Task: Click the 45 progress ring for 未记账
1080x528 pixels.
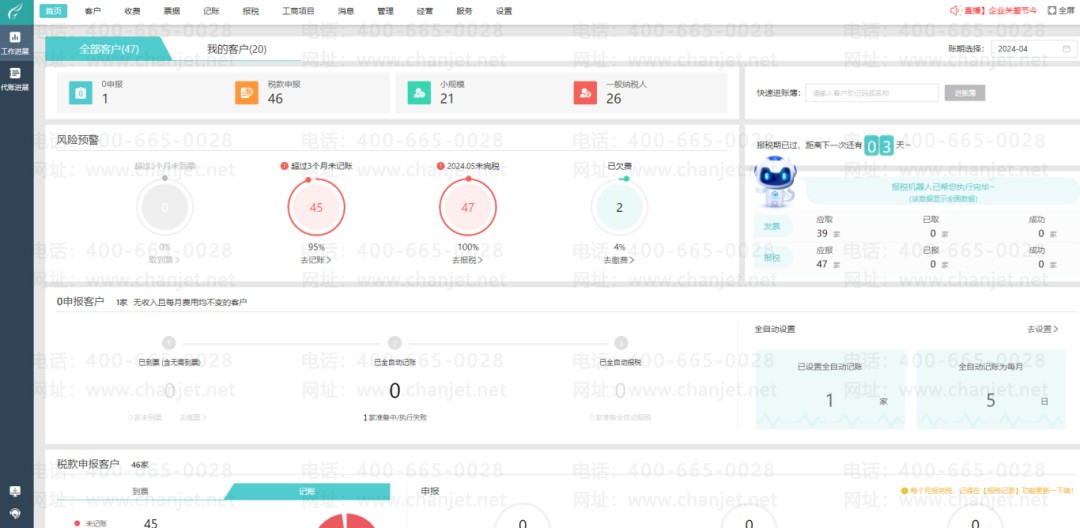Action: click(316, 207)
